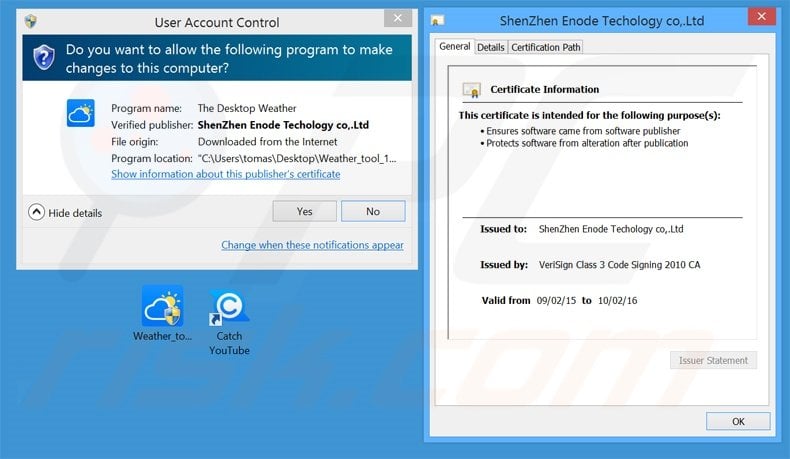Switch to the General certificate tab

[x=454, y=46]
